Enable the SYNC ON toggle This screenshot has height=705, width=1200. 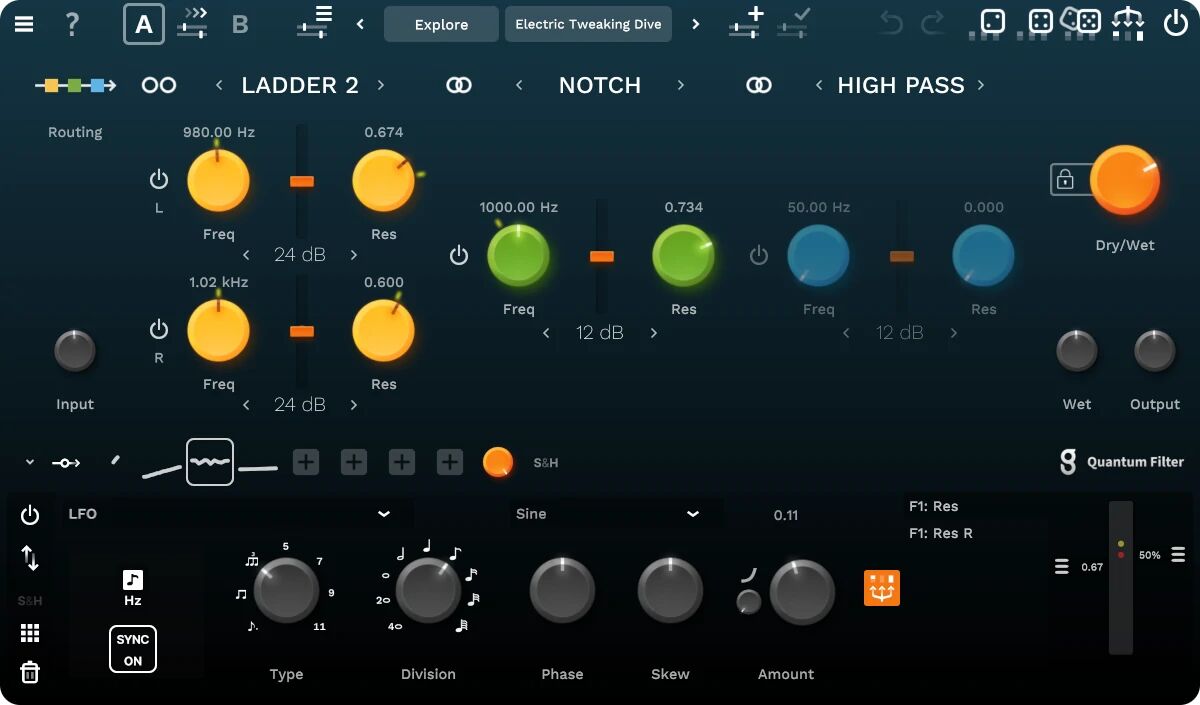tap(132, 648)
